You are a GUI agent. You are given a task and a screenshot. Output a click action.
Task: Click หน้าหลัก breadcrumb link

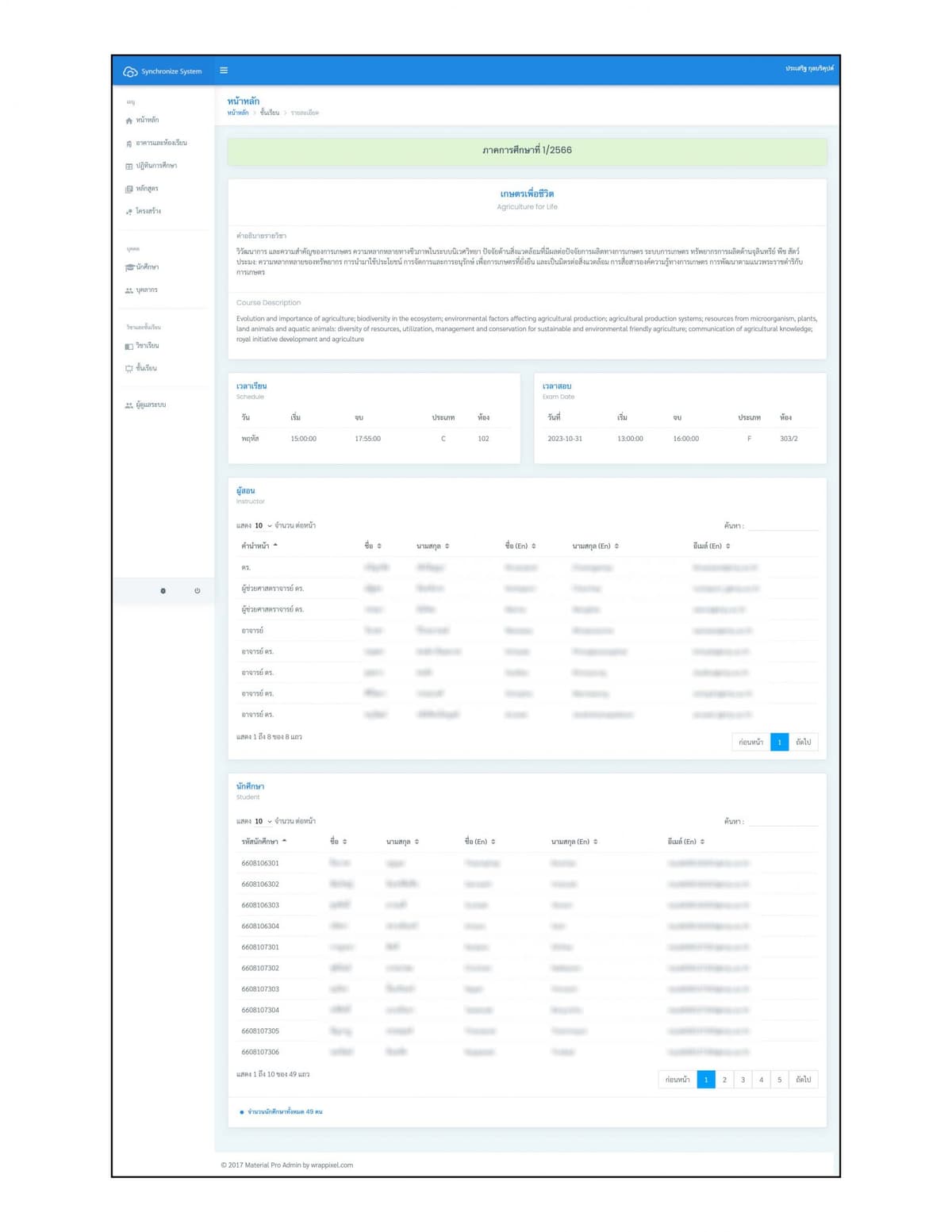(x=238, y=113)
